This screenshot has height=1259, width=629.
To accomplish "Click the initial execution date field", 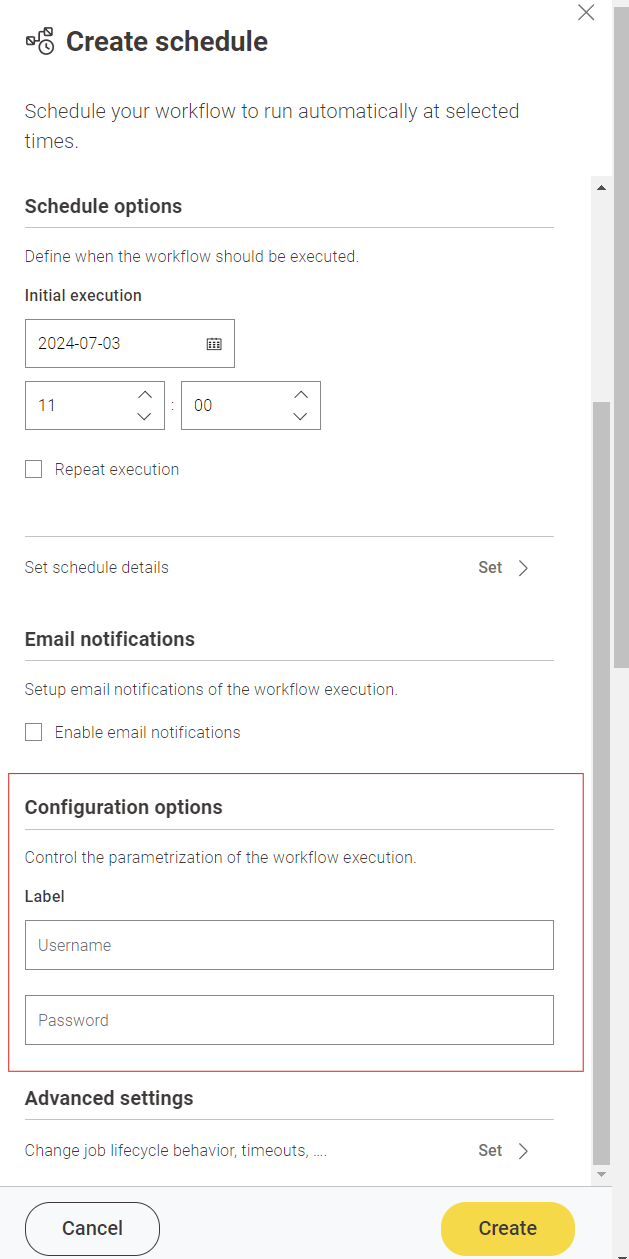I will tap(115, 344).
